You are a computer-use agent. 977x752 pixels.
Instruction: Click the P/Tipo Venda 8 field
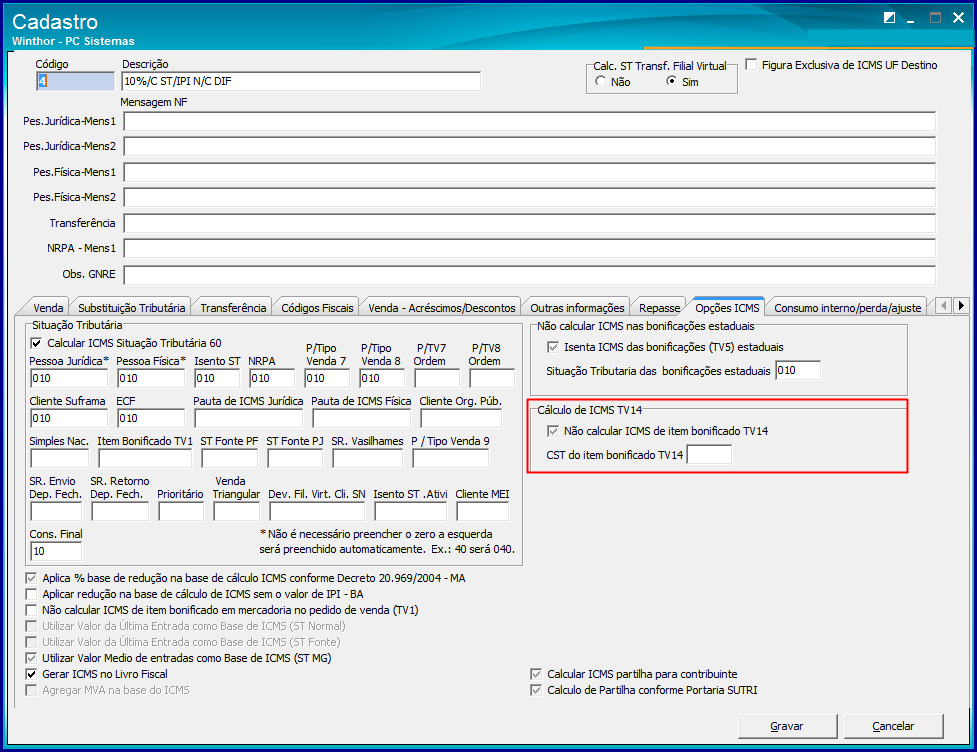(382, 378)
